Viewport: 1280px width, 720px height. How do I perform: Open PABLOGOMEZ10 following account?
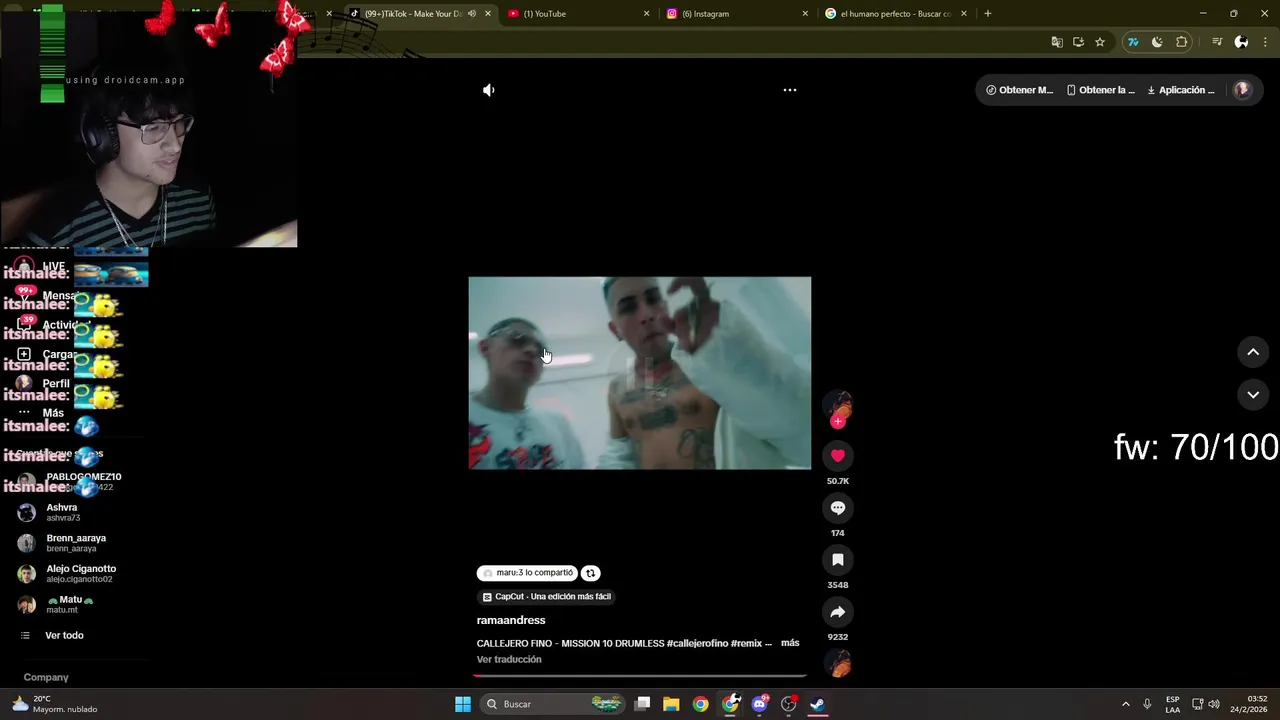[x=70, y=481]
